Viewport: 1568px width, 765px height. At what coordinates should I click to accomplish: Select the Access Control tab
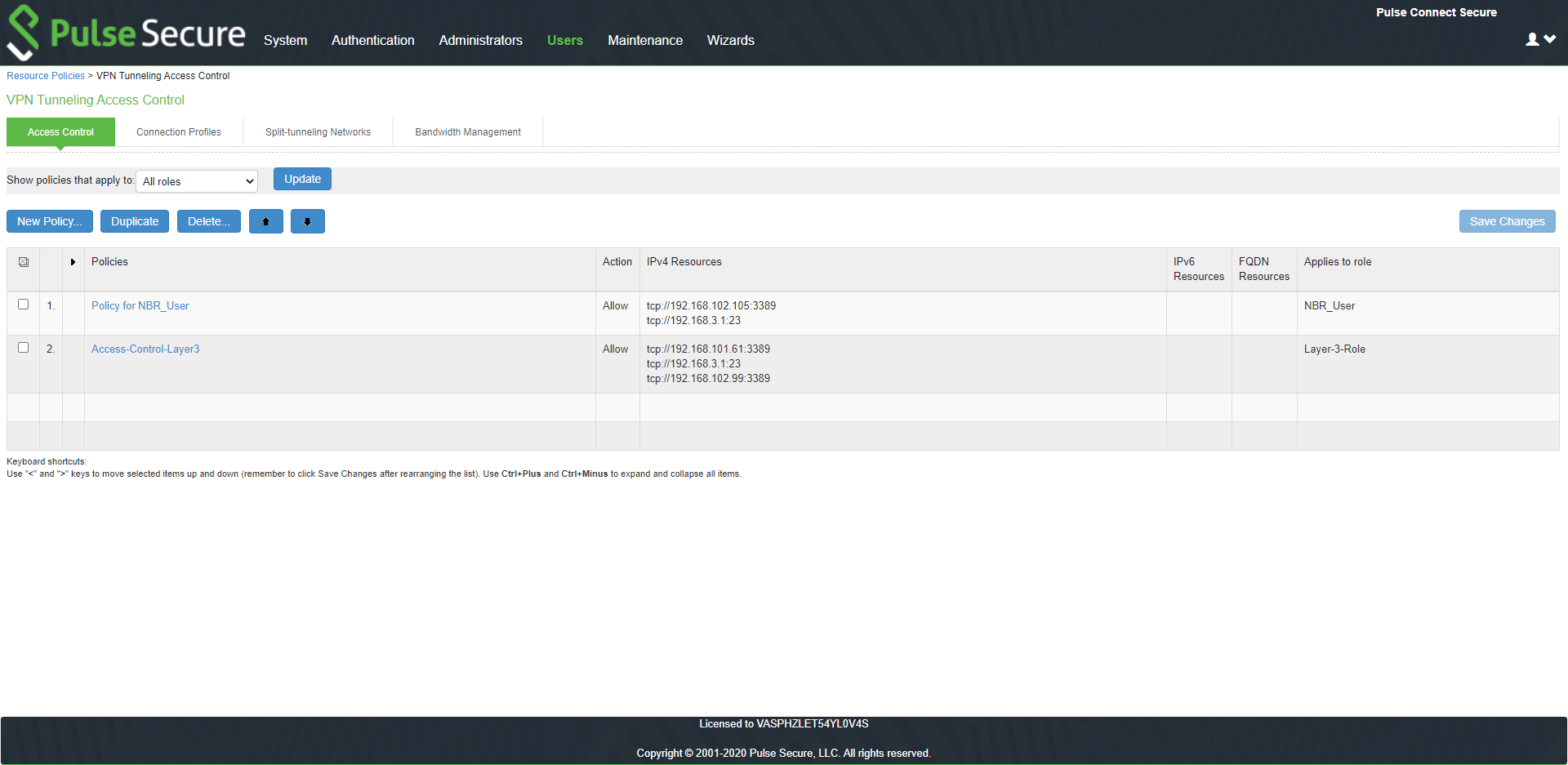pyautogui.click(x=60, y=132)
